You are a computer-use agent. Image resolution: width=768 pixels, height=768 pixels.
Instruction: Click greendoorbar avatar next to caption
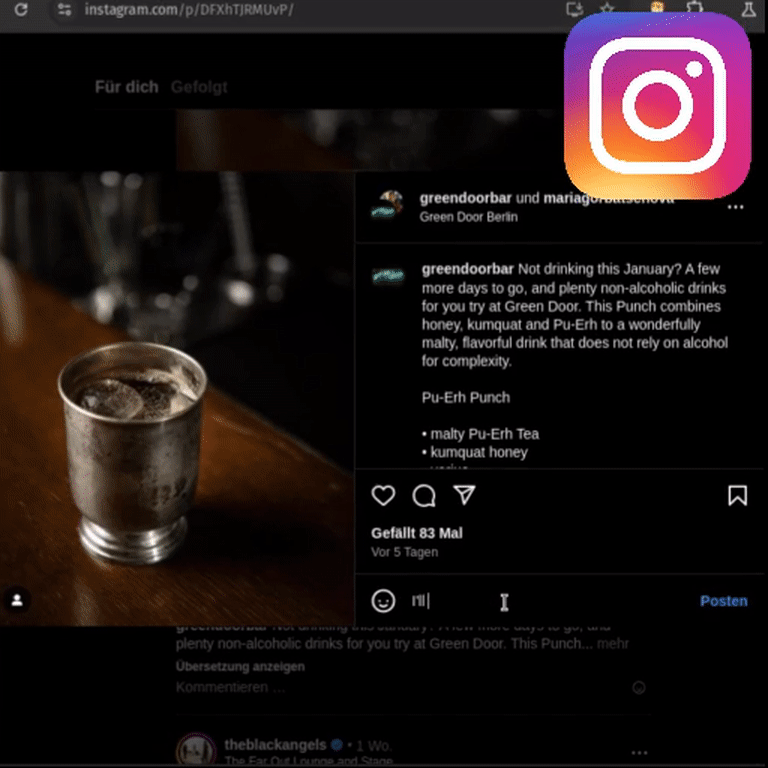(388, 277)
